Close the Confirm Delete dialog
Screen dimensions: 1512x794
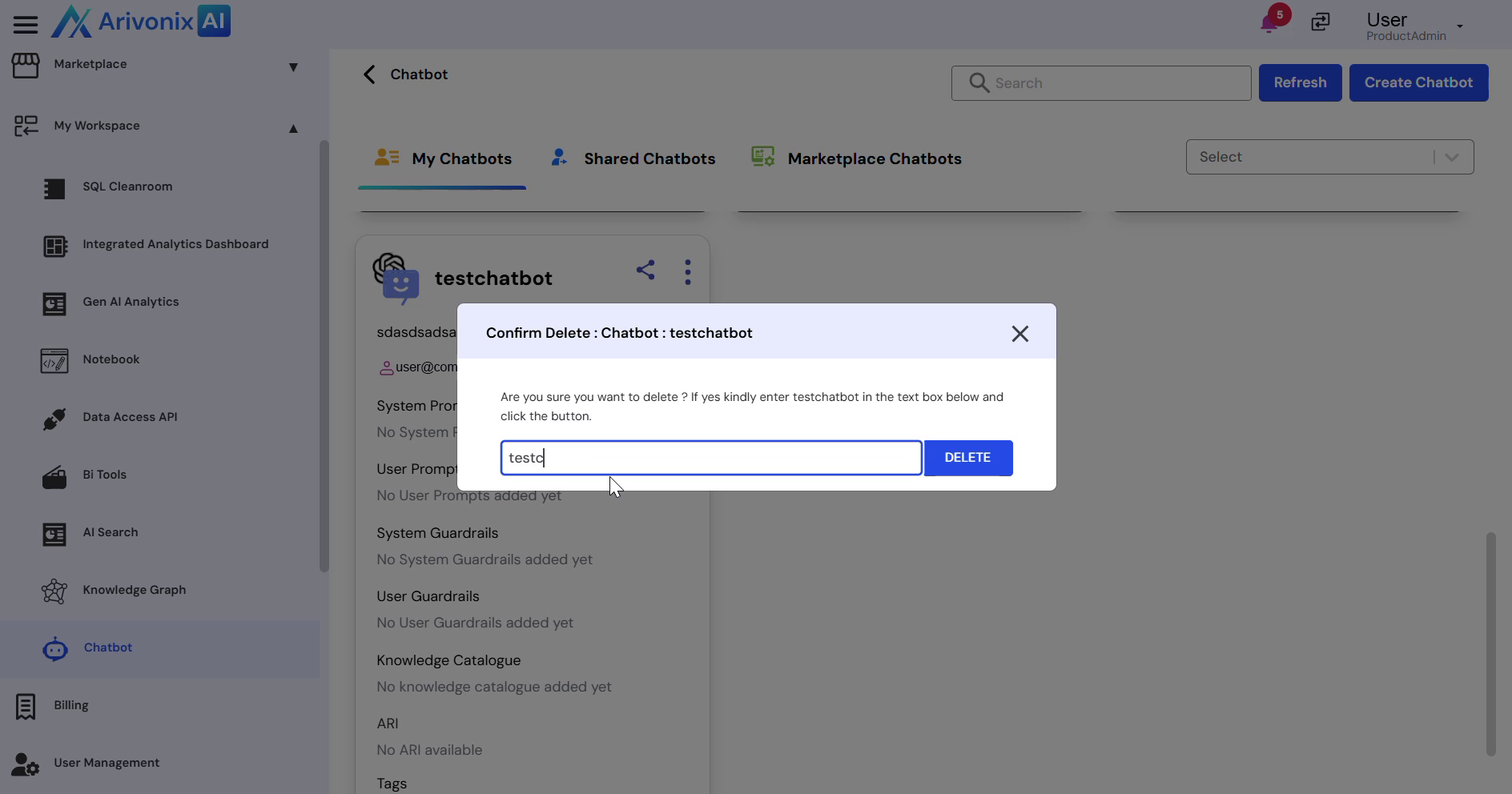(x=1019, y=334)
